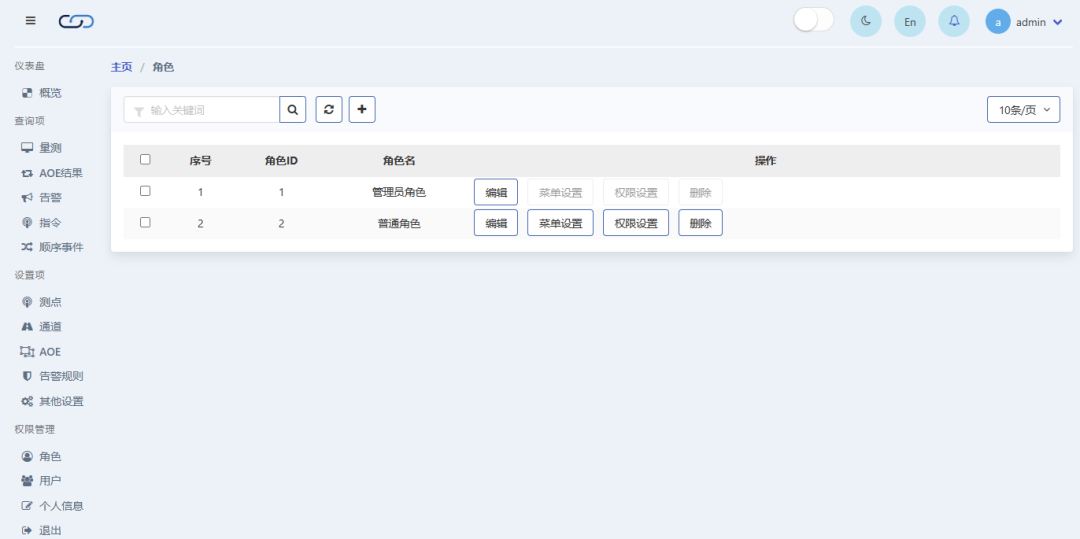Click the 普通角色 name cell
Image resolution: width=1080 pixels, height=539 pixels.
[x=399, y=224]
